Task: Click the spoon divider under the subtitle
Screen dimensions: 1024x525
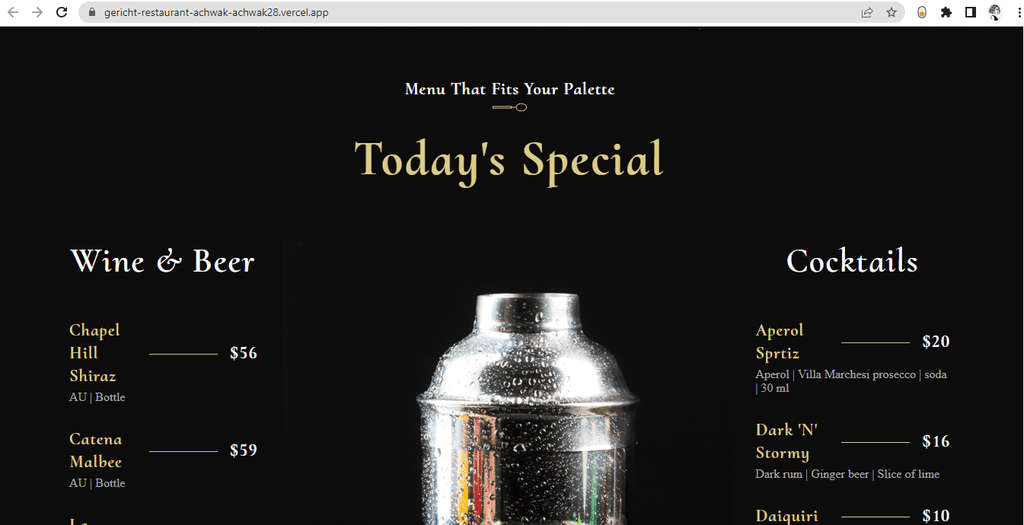Action: [x=509, y=107]
